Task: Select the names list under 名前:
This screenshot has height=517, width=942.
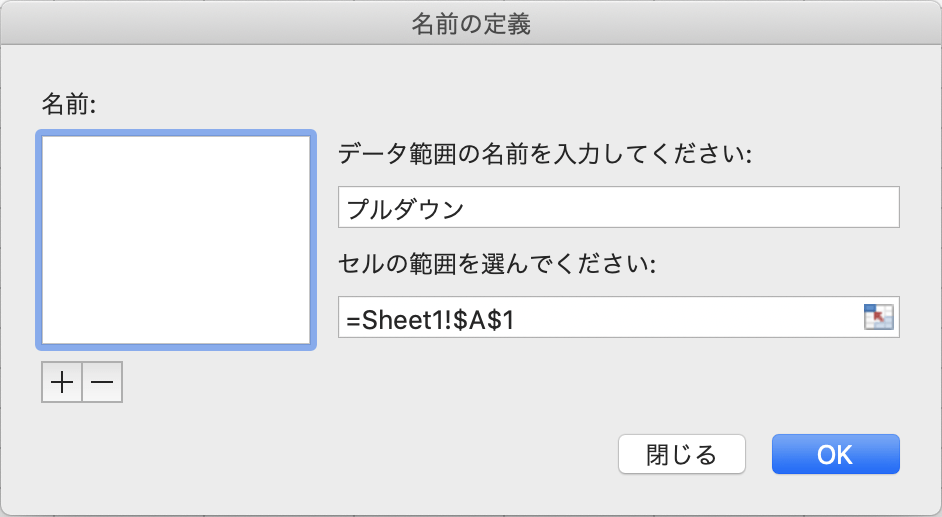Action: (x=176, y=240)
